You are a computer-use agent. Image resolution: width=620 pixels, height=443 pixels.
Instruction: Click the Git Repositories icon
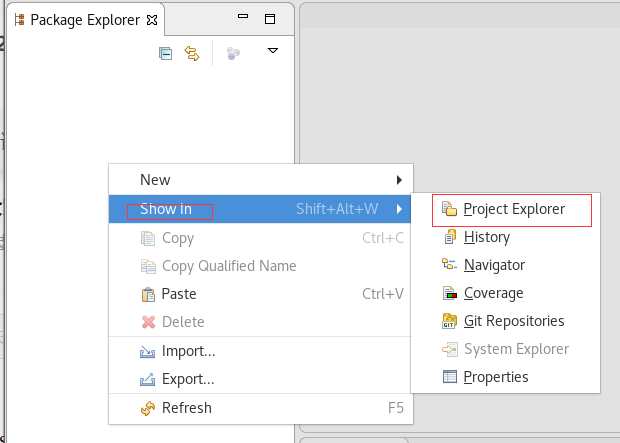coord(450,321)
